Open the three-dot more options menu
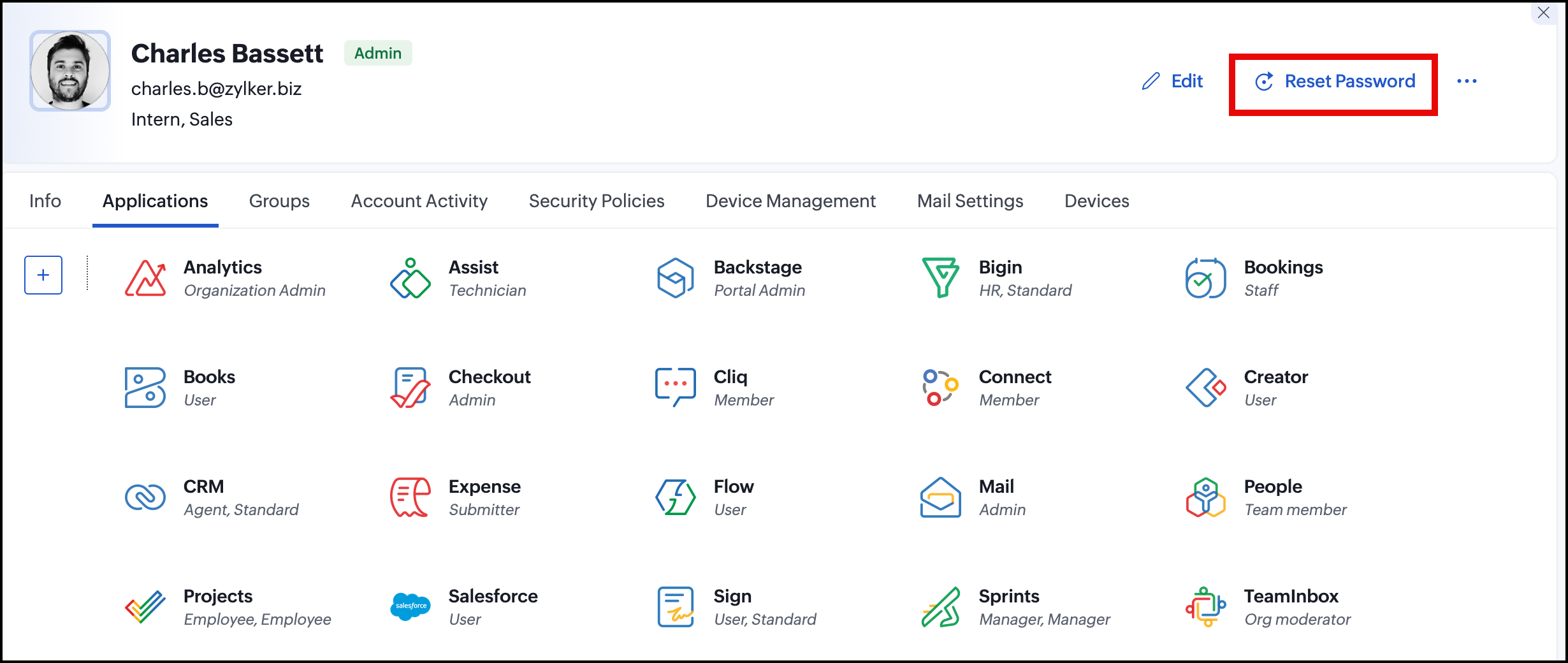1568x663 pixels. [1467, 81]
